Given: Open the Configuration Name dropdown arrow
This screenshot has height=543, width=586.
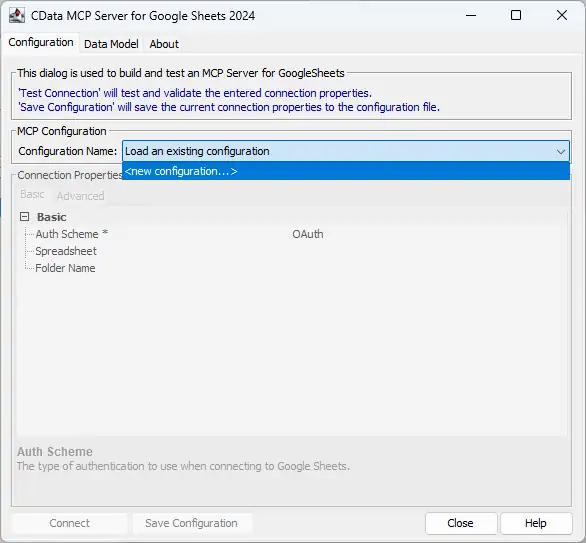Looking at the screenshot, I should point(560,151).
